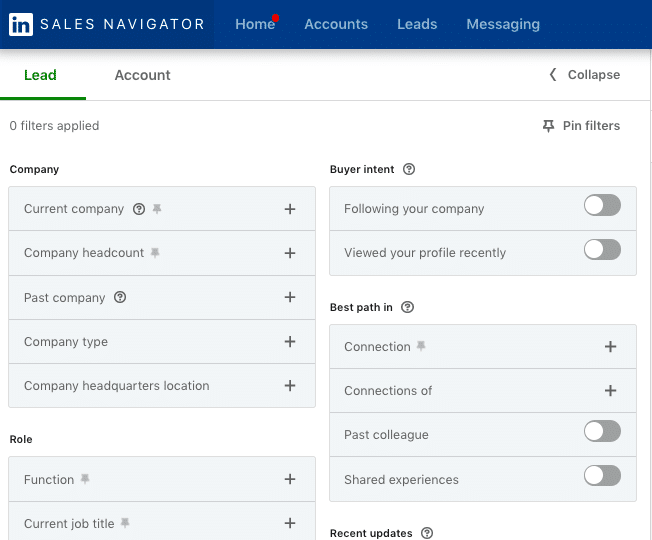Click the Company type label
Image resolution: width=652 pixels, height=540 pixels.
(66, 342)
